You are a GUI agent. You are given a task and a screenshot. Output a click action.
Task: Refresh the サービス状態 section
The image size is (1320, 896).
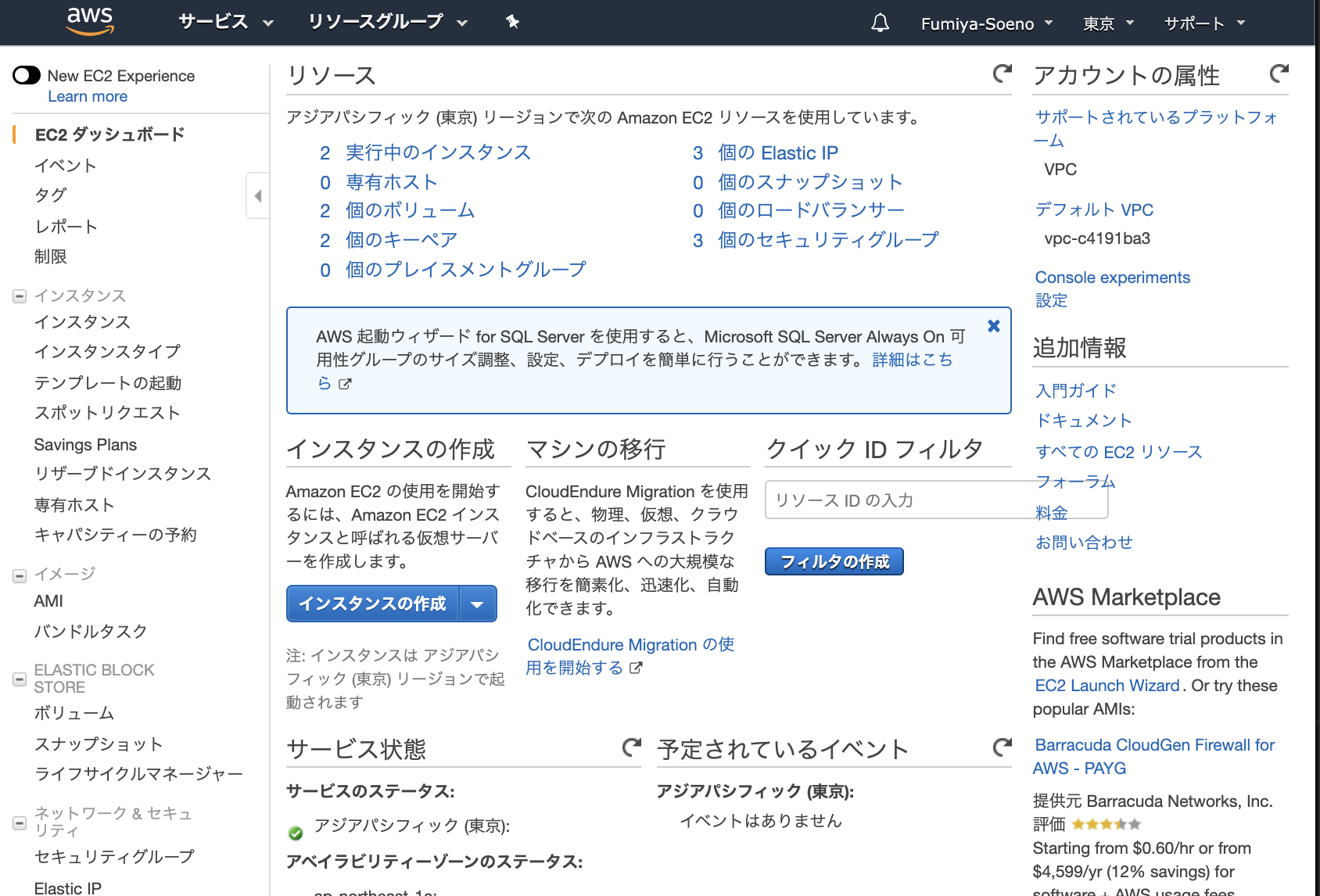(x=631, y=747)
